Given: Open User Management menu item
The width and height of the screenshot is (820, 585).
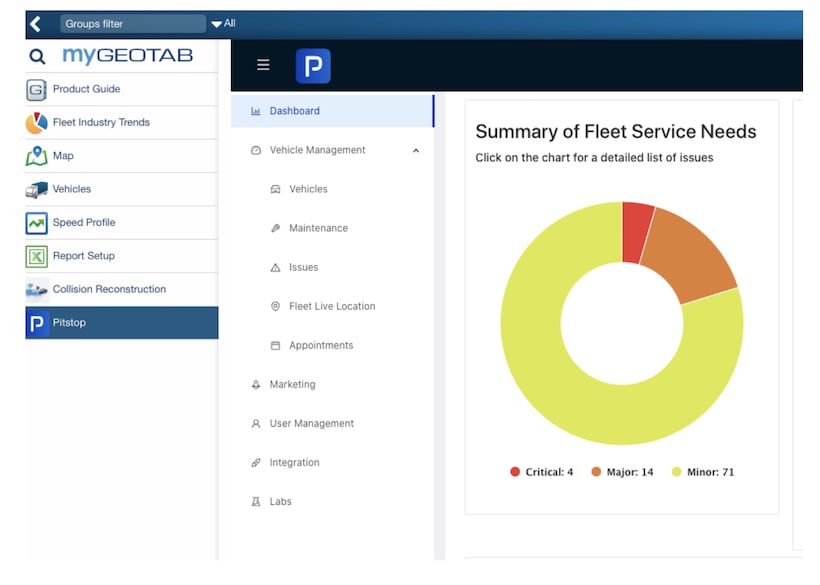Looking at the screenshot, I should pyautogui.click(x=312, y=423).
